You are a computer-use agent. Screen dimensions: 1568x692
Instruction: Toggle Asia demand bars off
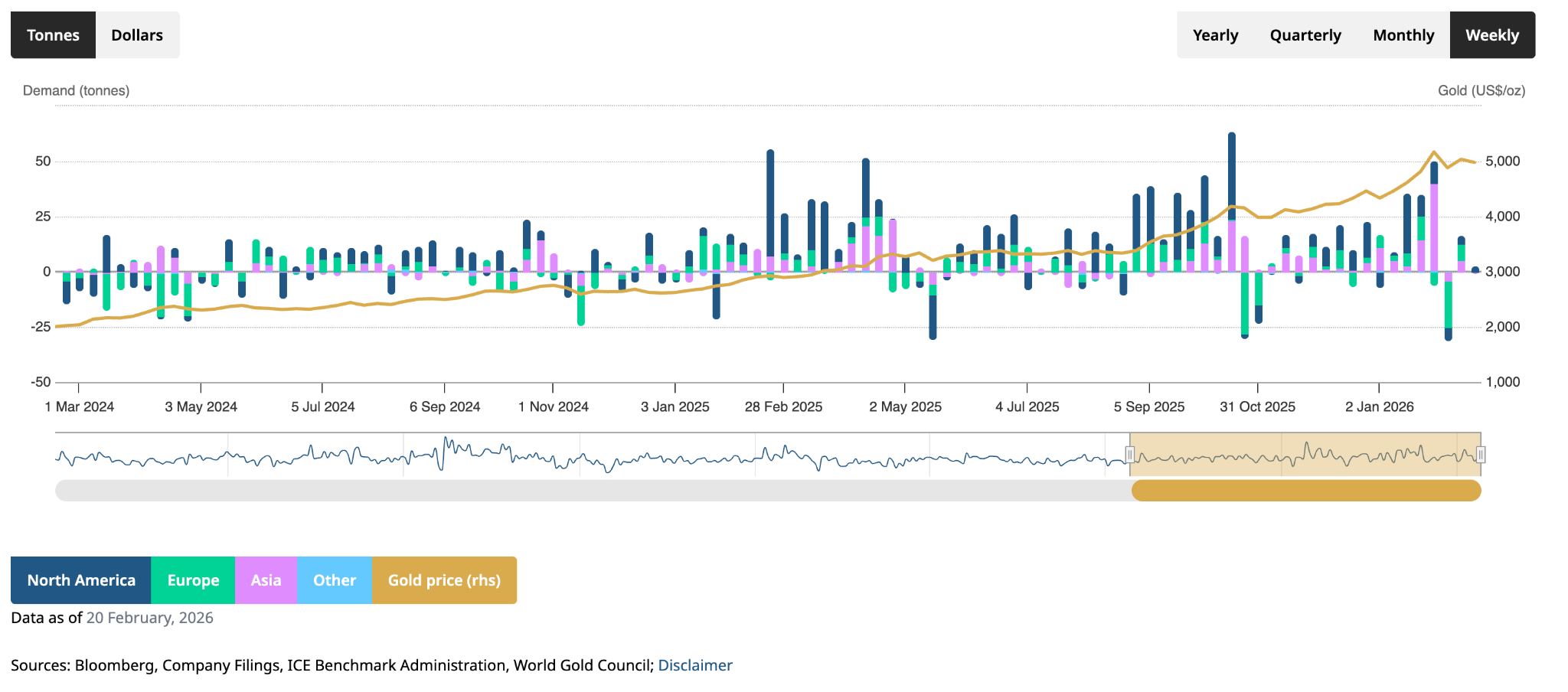[266, 579]
